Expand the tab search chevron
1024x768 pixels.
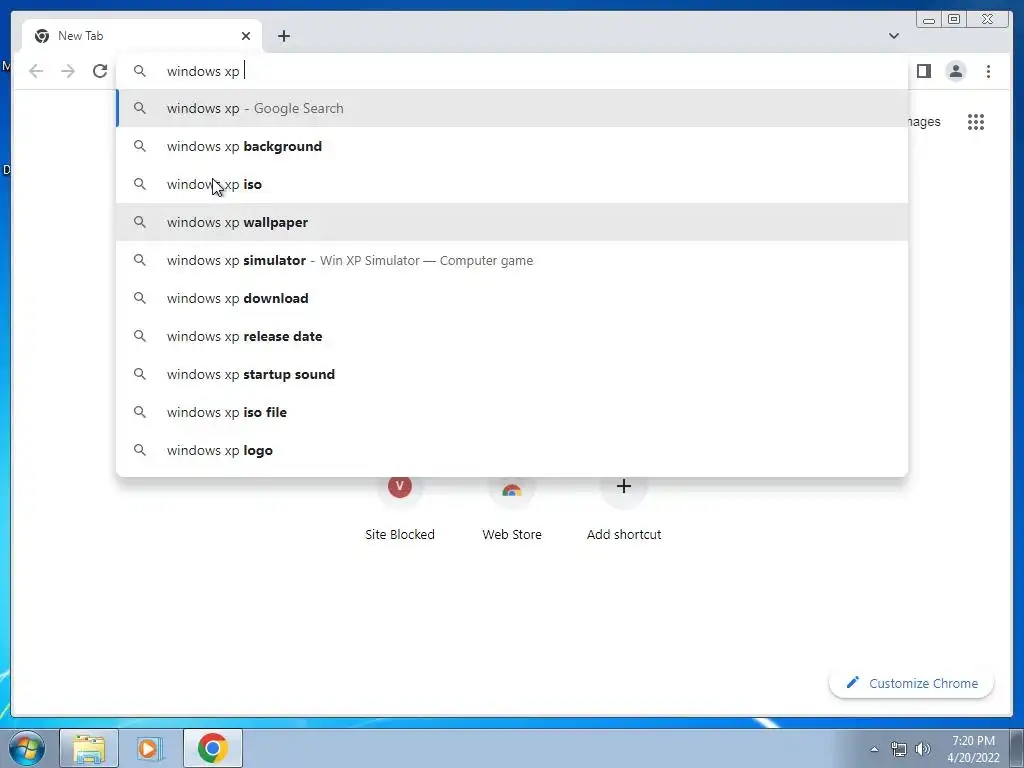pos(893,36)
